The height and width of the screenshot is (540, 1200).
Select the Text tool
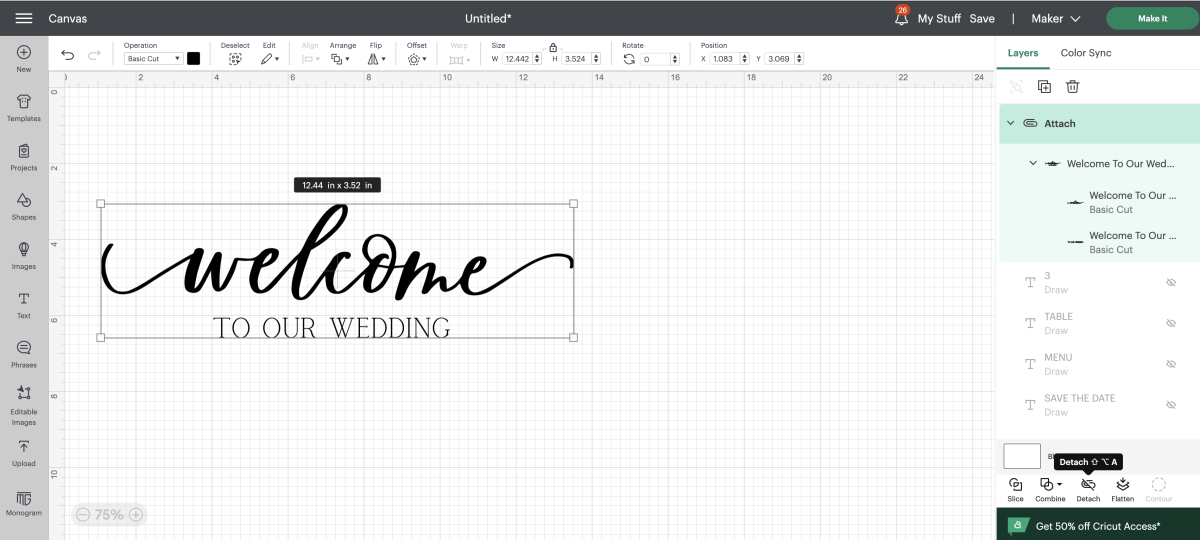coord(24,305)
